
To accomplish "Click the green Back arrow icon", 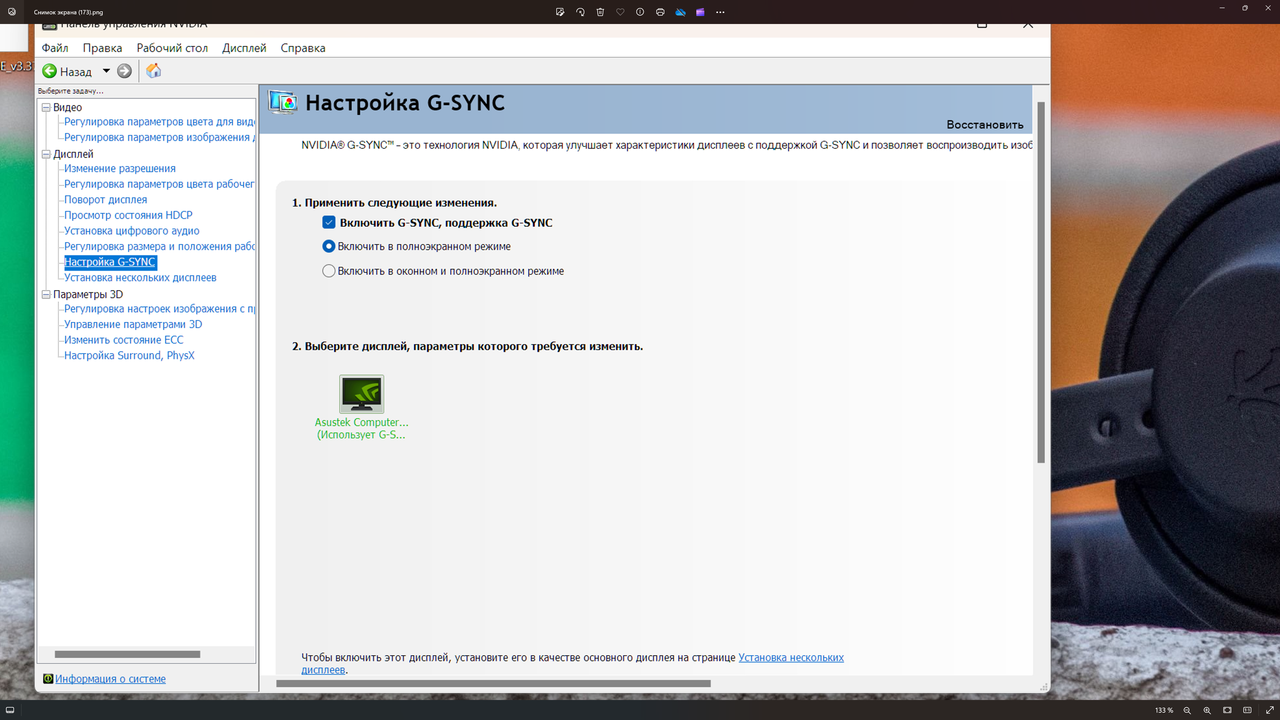I will (49, 71).
